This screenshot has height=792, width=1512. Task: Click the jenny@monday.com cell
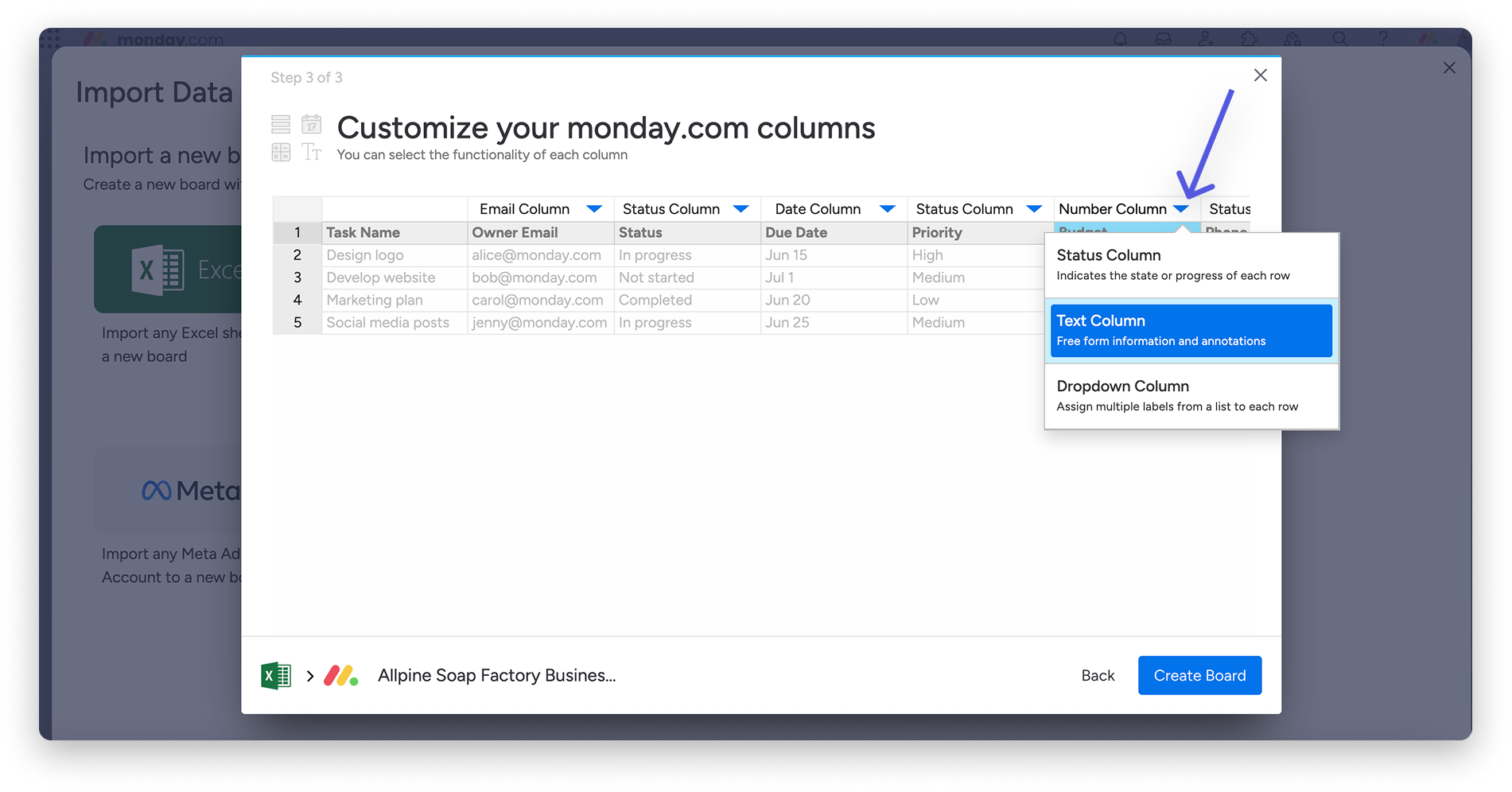tap(541, 323)
